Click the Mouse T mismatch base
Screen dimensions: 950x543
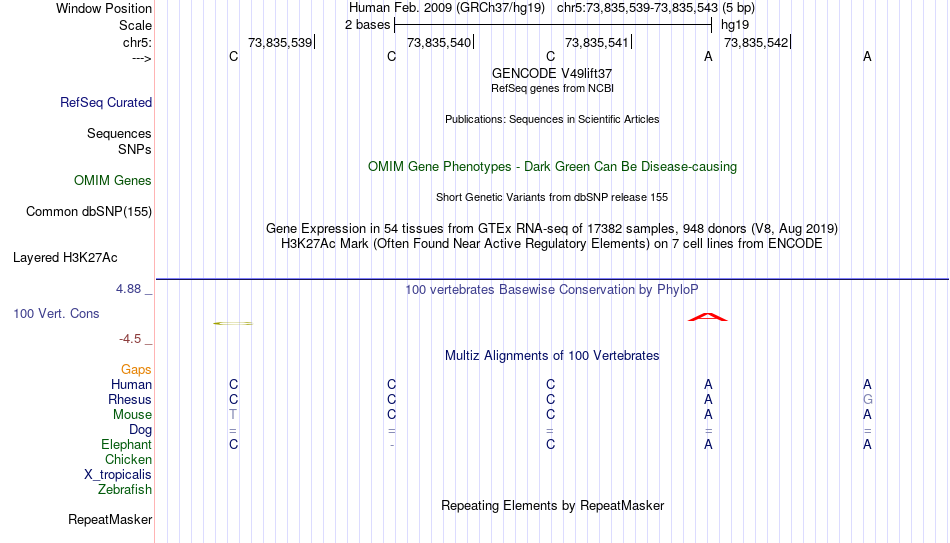tap(233, 415)
